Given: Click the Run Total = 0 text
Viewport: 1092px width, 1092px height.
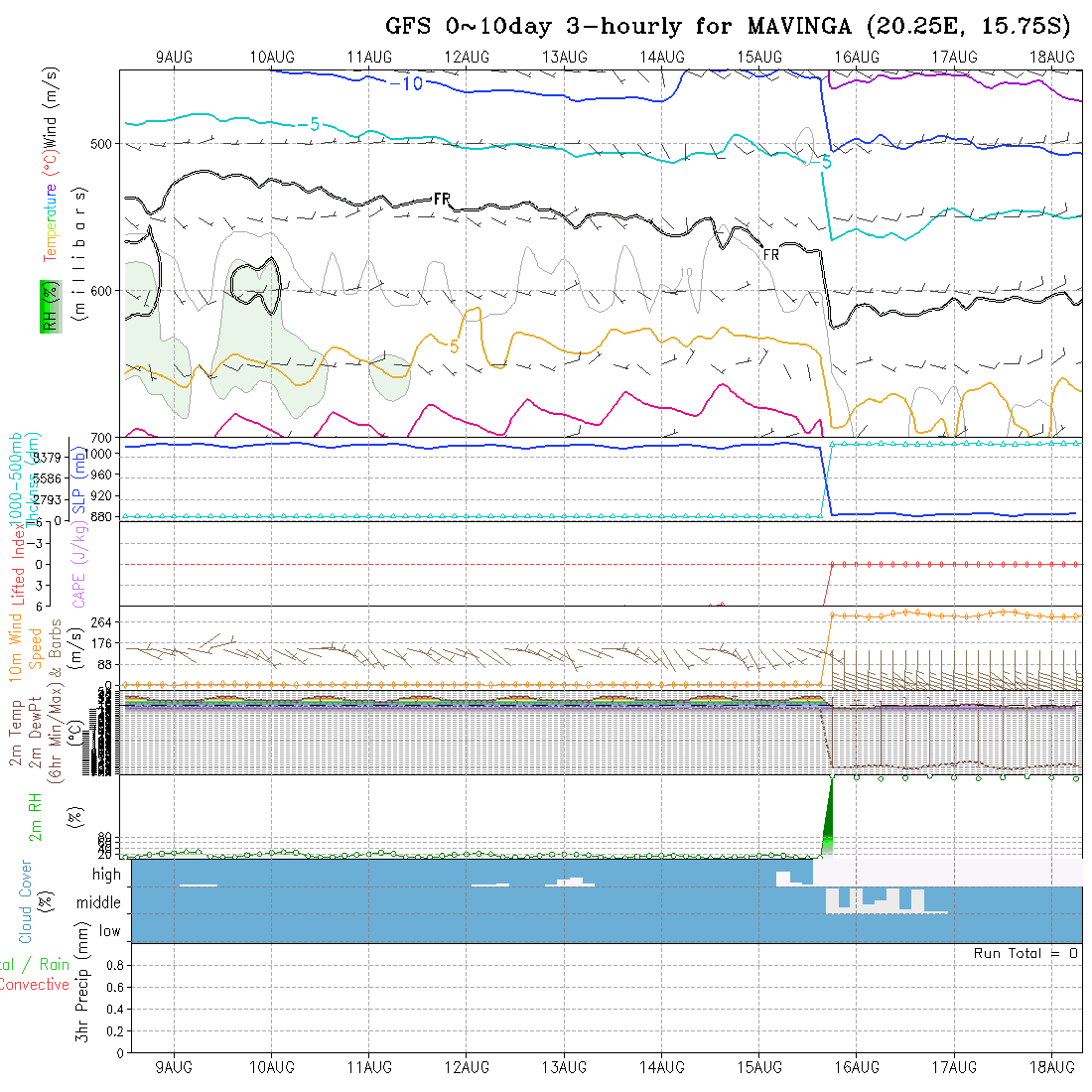Looking at the screenshot, I should [1025, 953].
